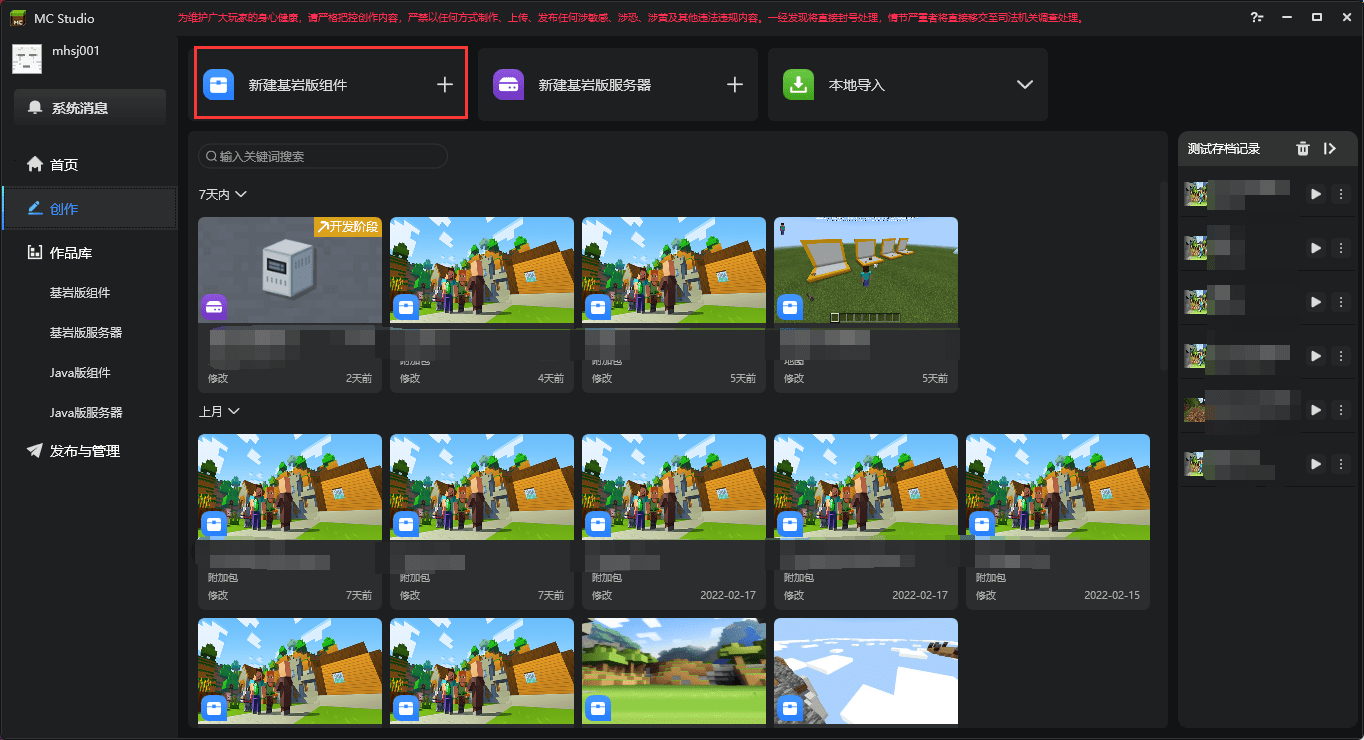Viewport: 1364px width, 740px height.
Task: Click the mhsj001 username
Action: pyautogui.click(x=76, y=51)
